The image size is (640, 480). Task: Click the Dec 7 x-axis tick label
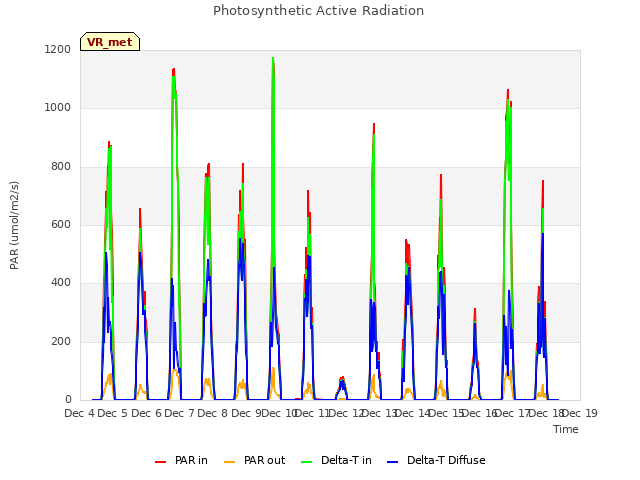point(179,413)
